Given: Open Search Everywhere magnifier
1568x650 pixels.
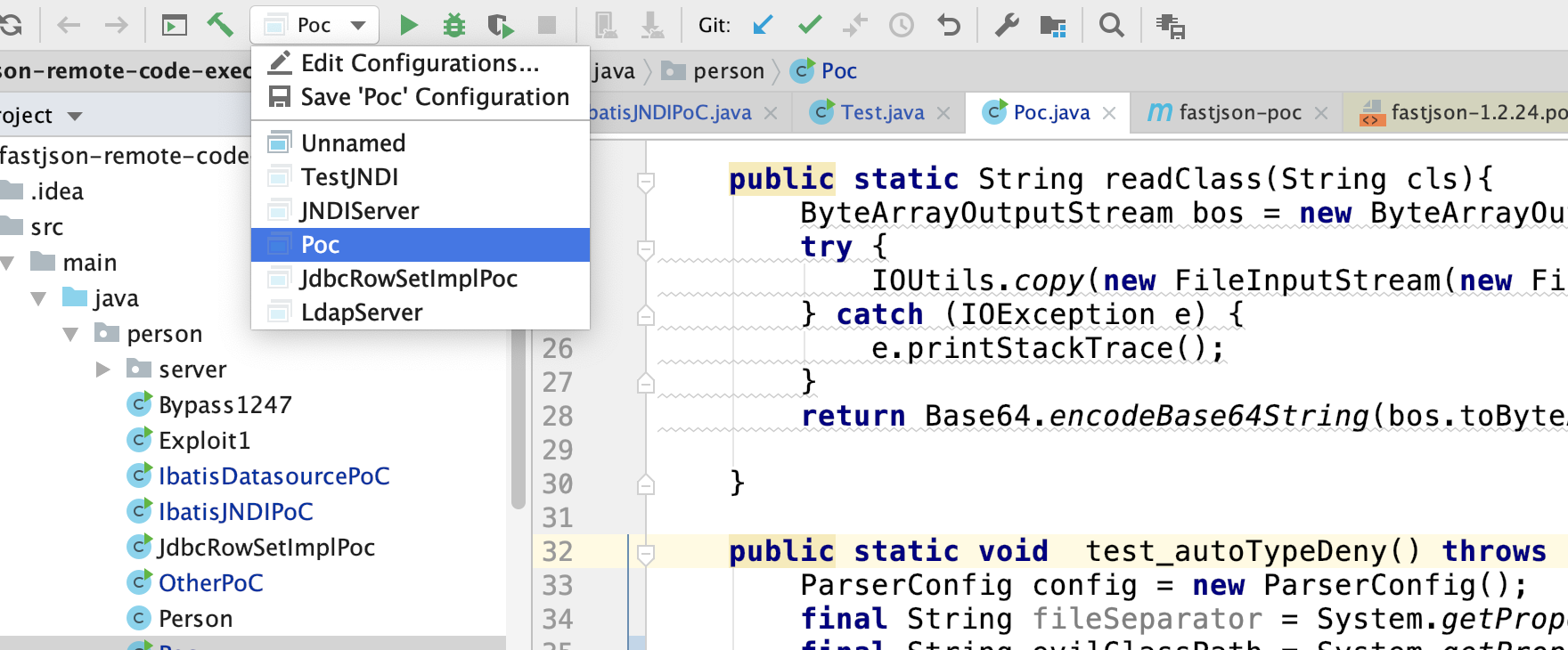Looking at the screenshot, I should tap(1111, 25).
